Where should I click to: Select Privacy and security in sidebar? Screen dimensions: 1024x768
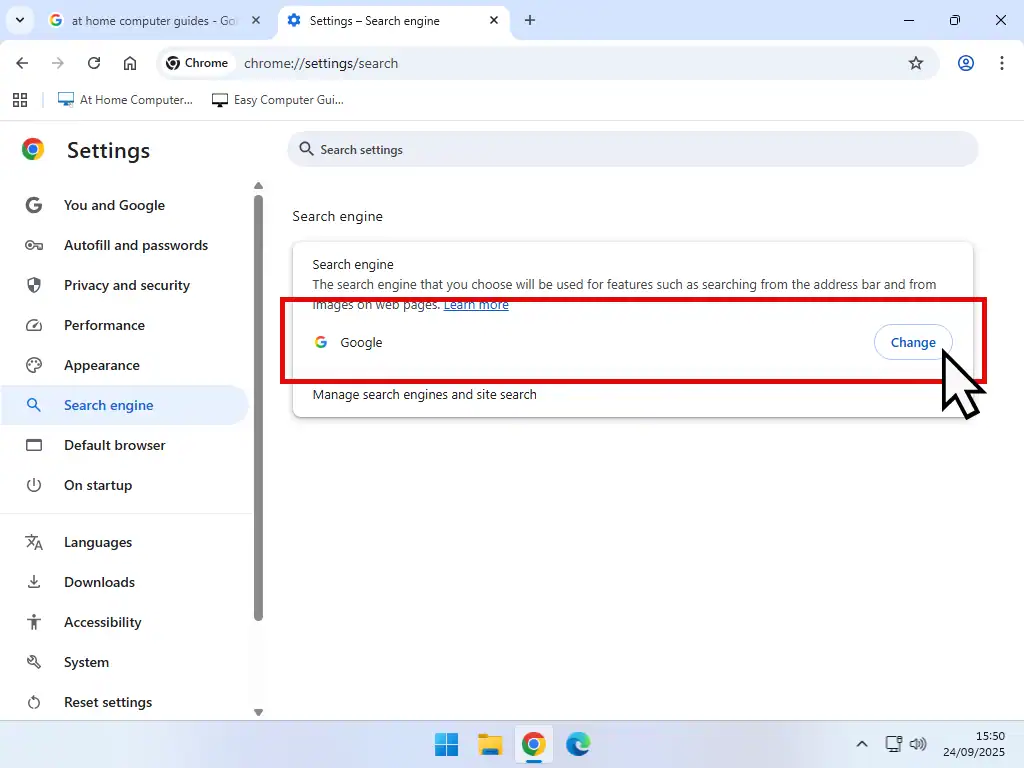(x=126, y=285)
